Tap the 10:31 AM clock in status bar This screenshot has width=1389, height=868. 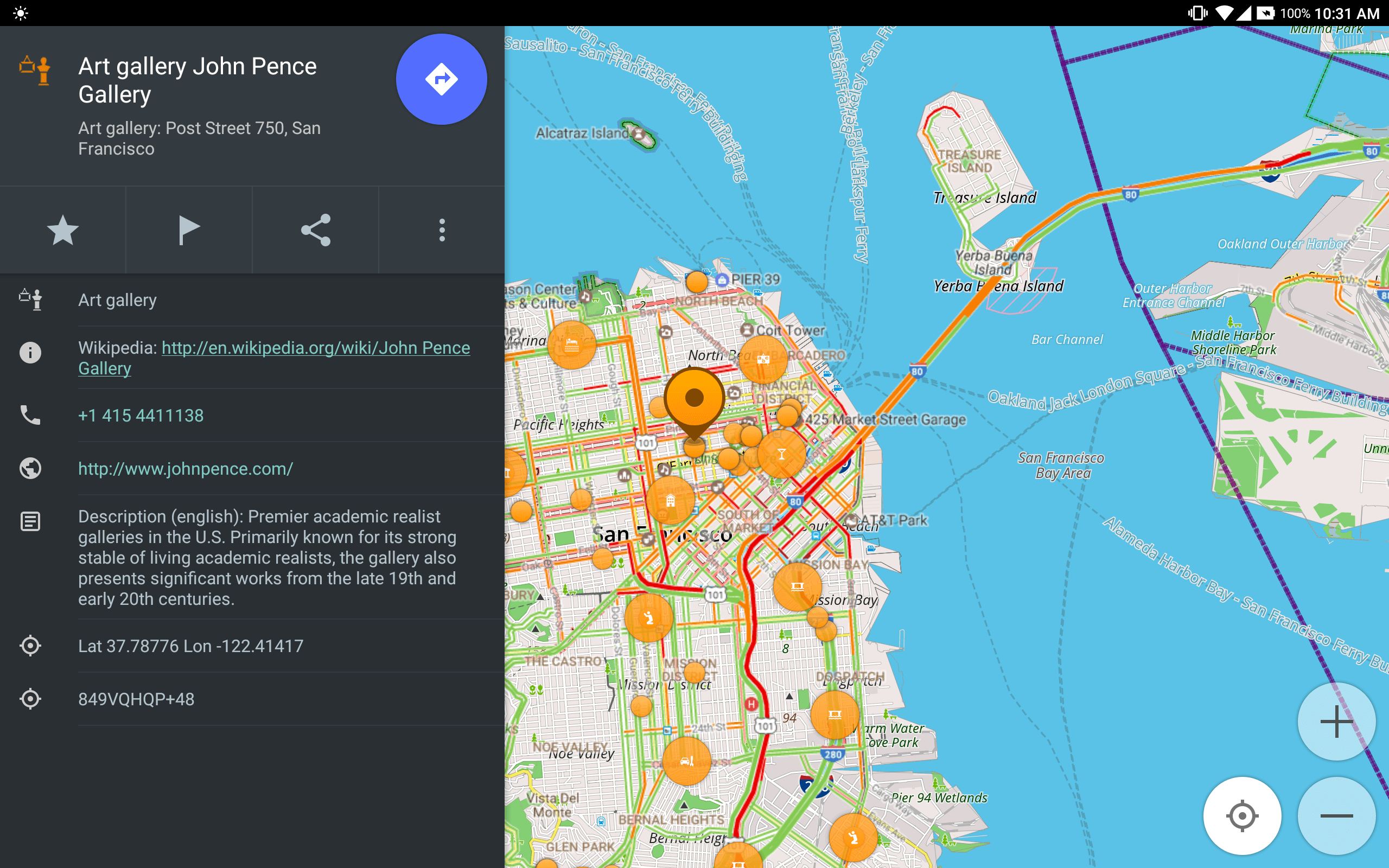(1346, 13)
